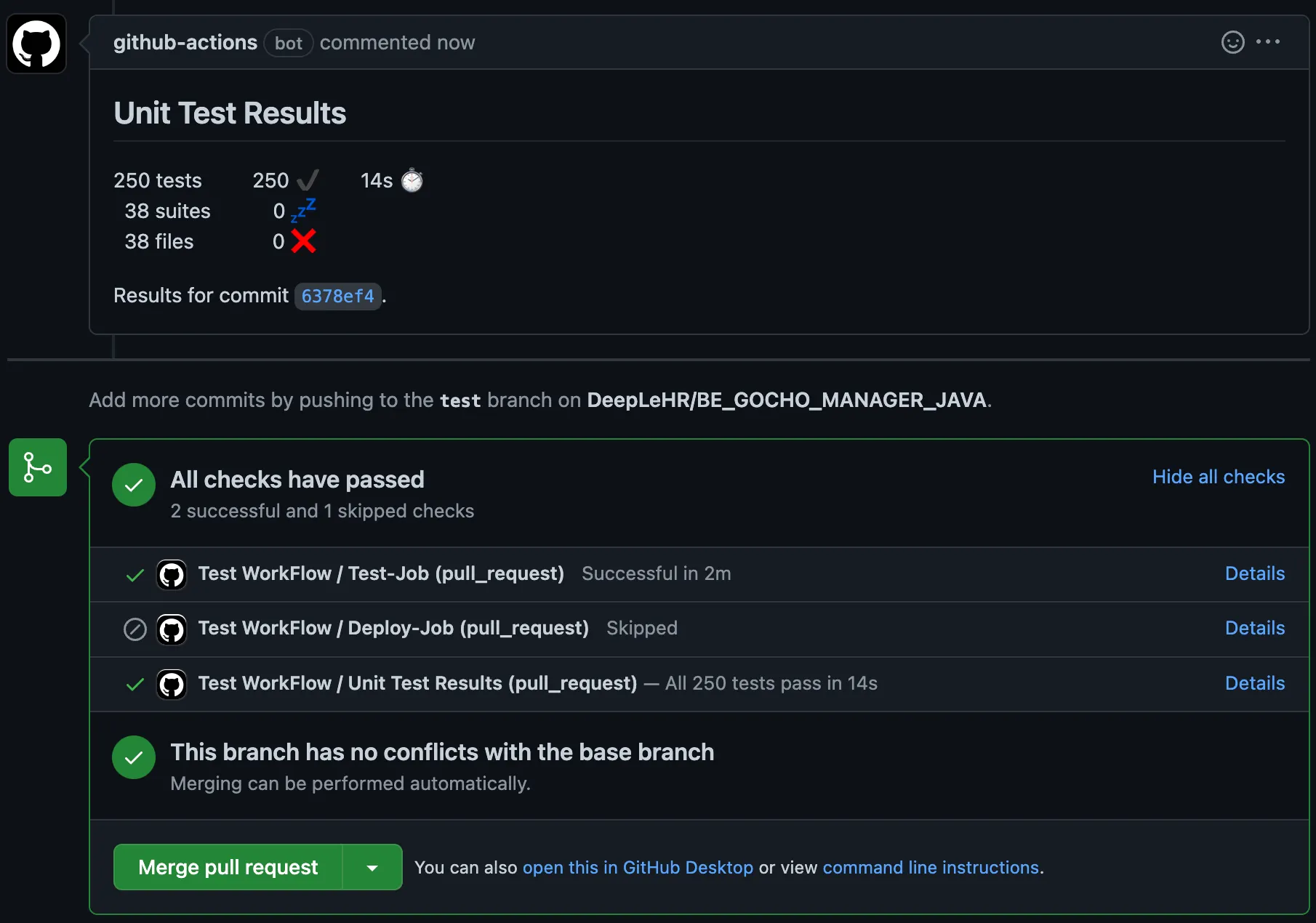
Task: Open this in GitHub Desktop link
Action: click(638, 868)
